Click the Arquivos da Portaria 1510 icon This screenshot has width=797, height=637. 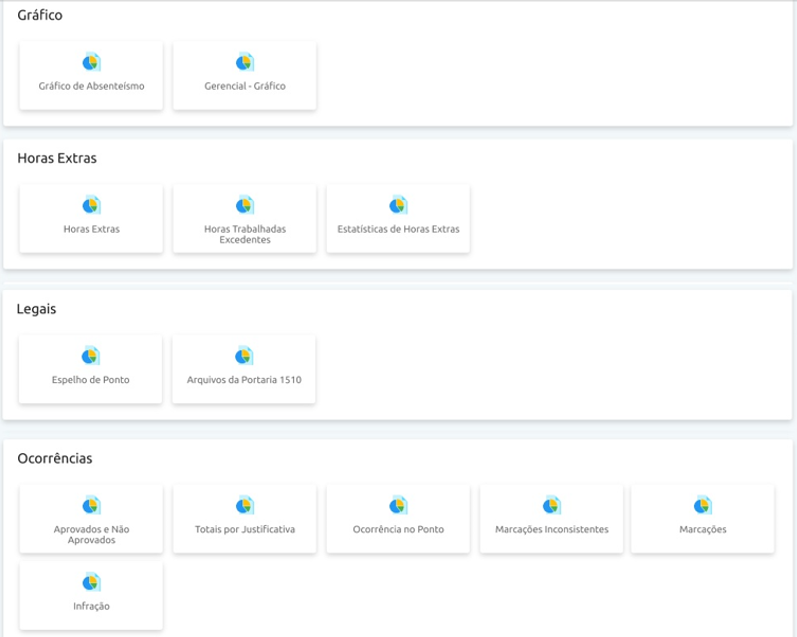coord(244,356)
